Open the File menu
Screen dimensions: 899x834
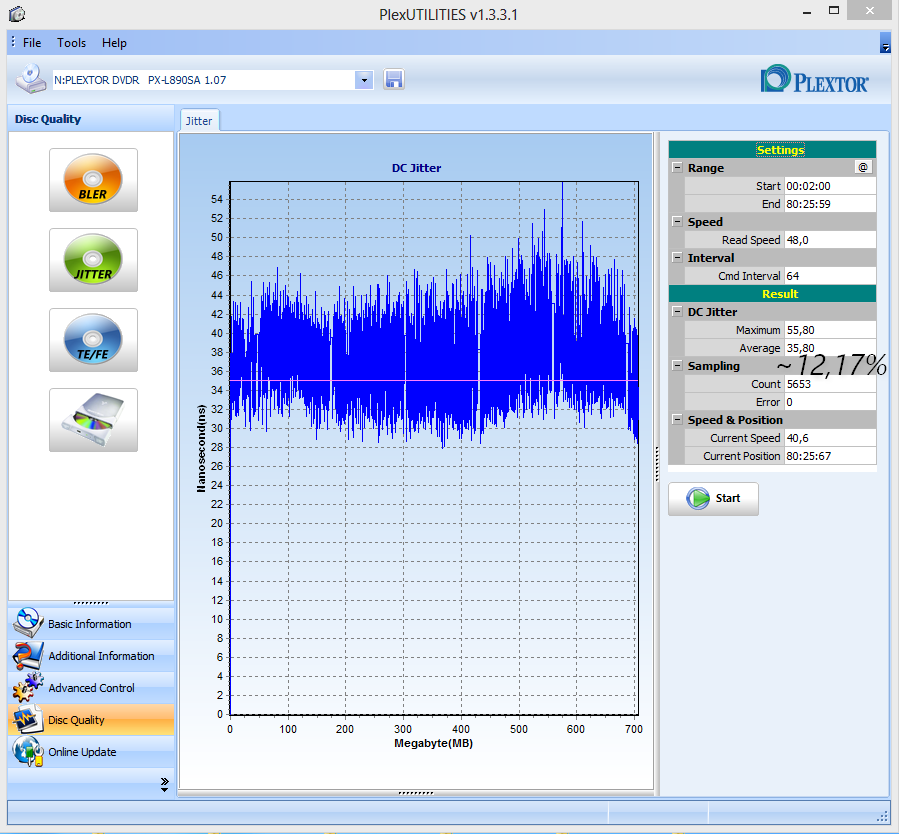pos(32,43)
